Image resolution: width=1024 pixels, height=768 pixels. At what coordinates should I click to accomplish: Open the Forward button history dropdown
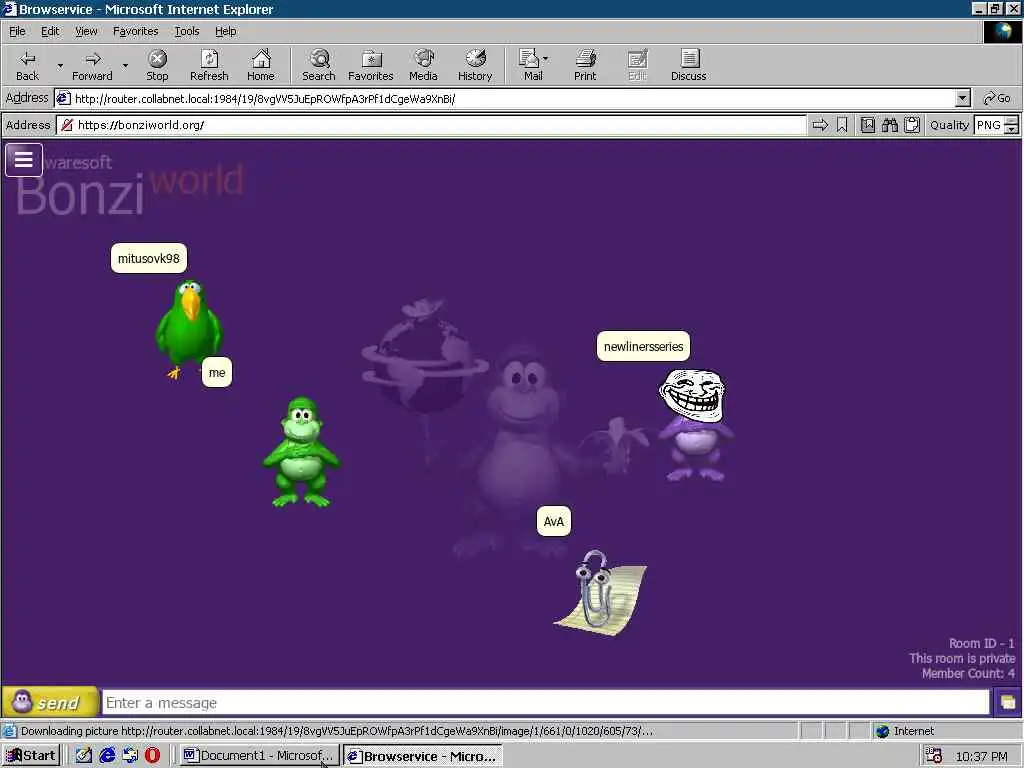pos(125,65)
